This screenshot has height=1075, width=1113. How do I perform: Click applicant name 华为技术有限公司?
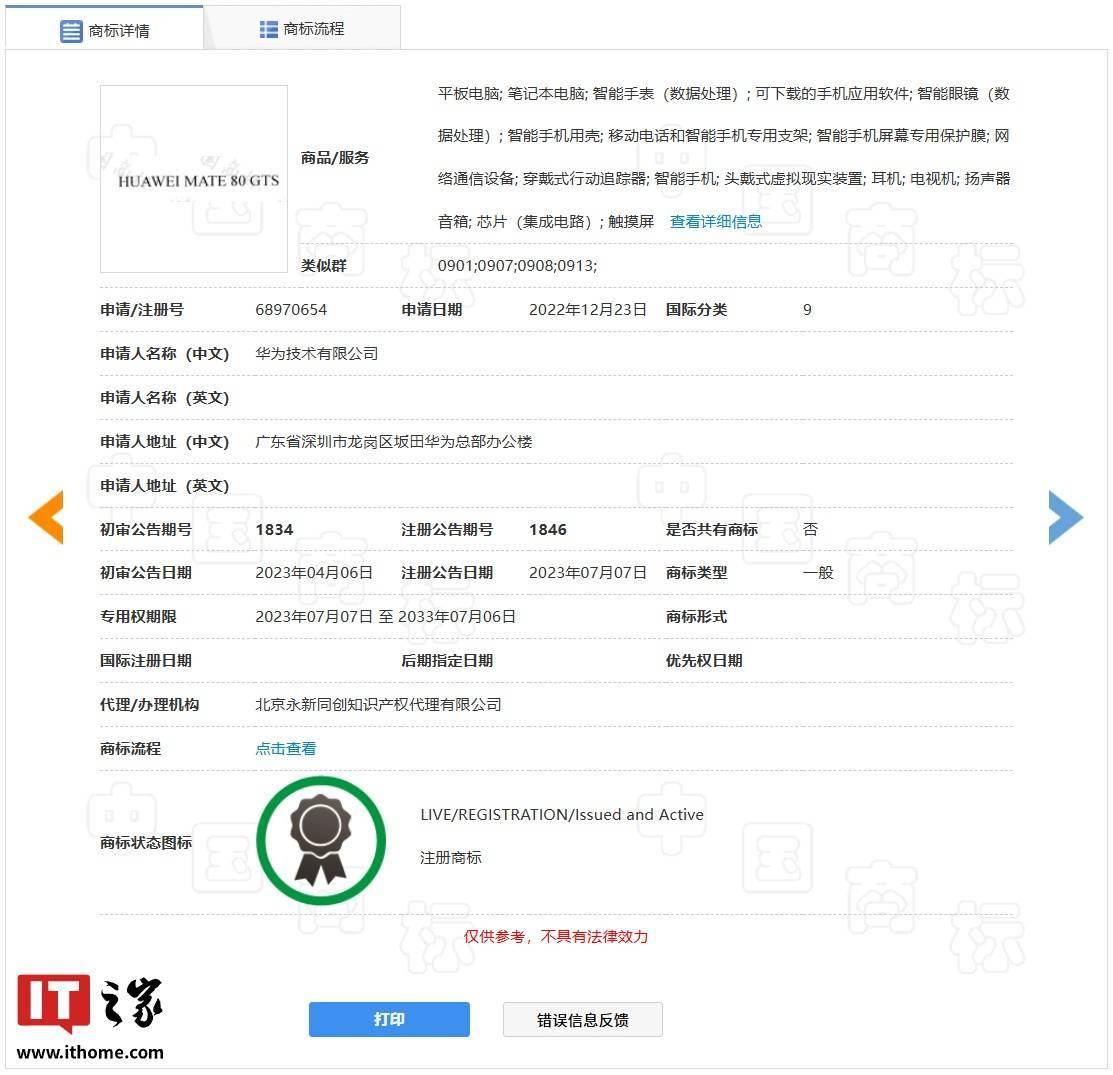coord(316,354)
